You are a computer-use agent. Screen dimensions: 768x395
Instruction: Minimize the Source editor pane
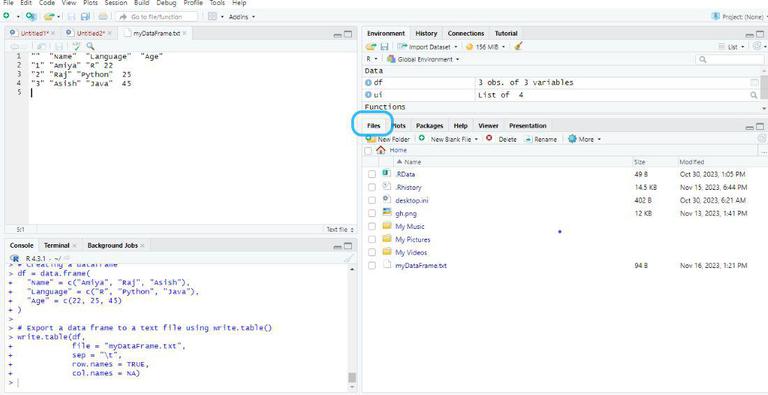click(337, 35)
